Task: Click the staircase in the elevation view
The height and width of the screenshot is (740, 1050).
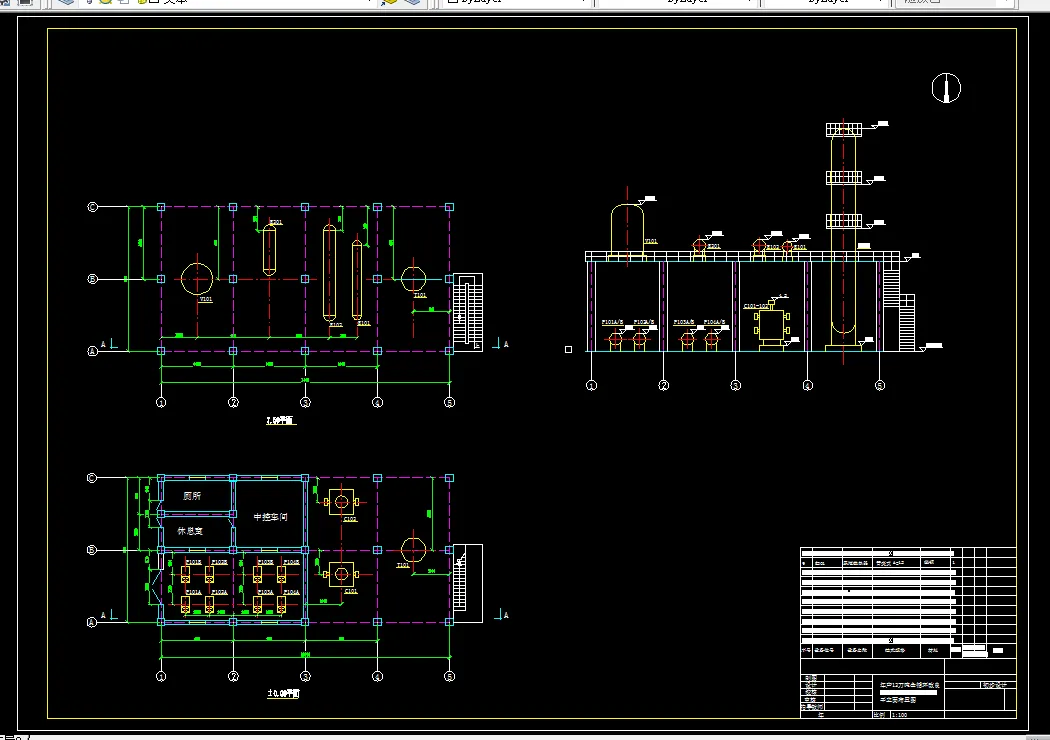Action: [x=898, y=305]
